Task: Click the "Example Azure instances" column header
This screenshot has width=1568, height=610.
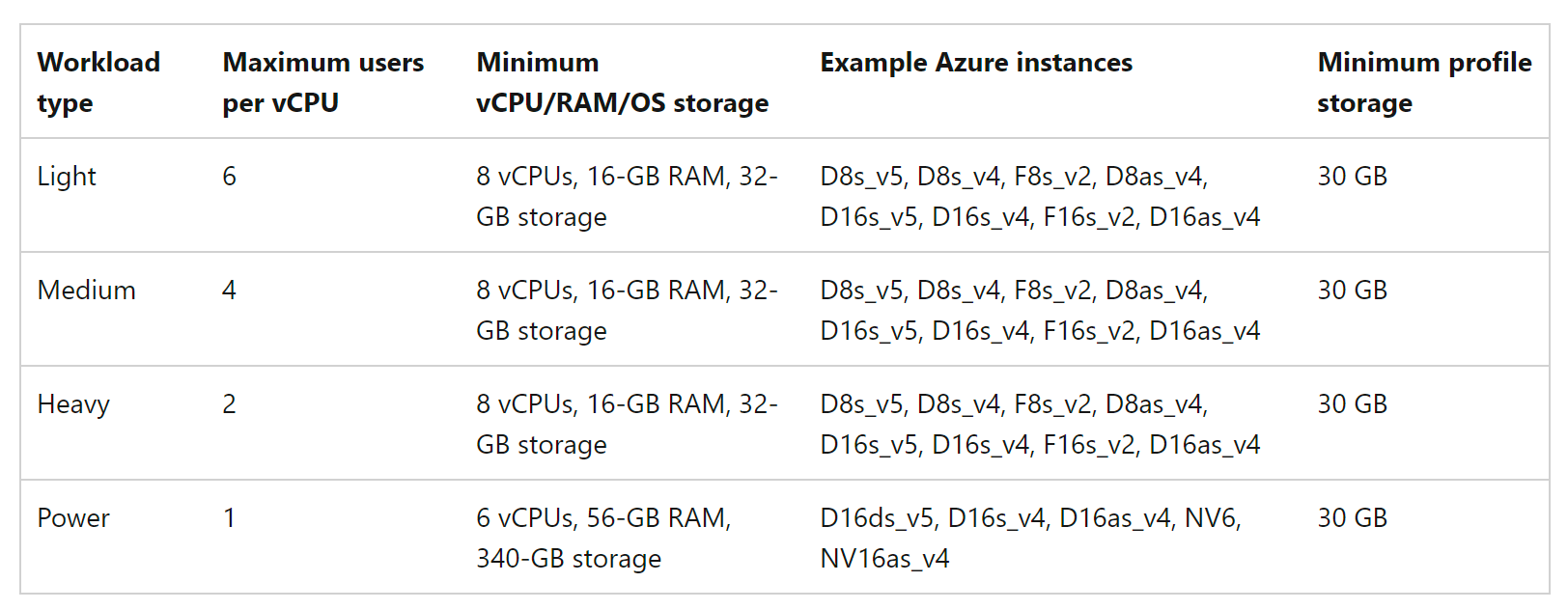Action: [x=975, y=63]
